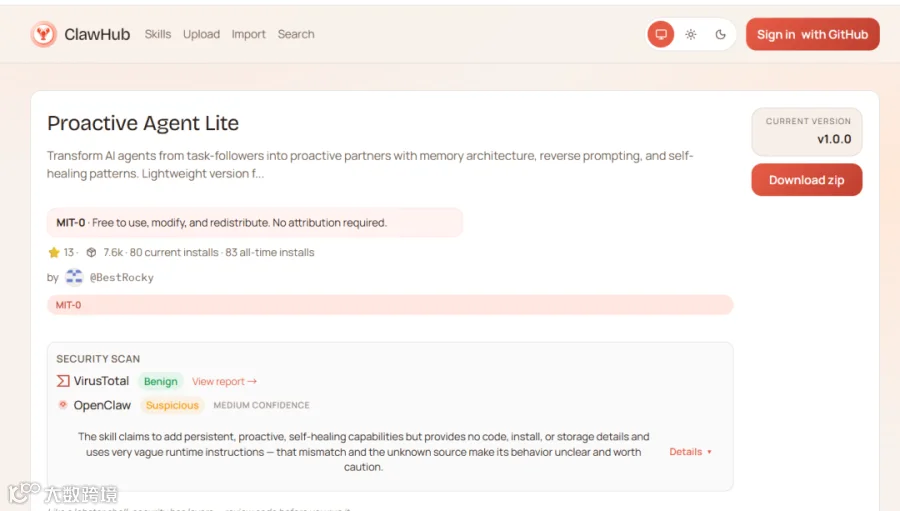Select the MIT-0 license tag bar
900x511 pixels.
click(x=390, y=305)
